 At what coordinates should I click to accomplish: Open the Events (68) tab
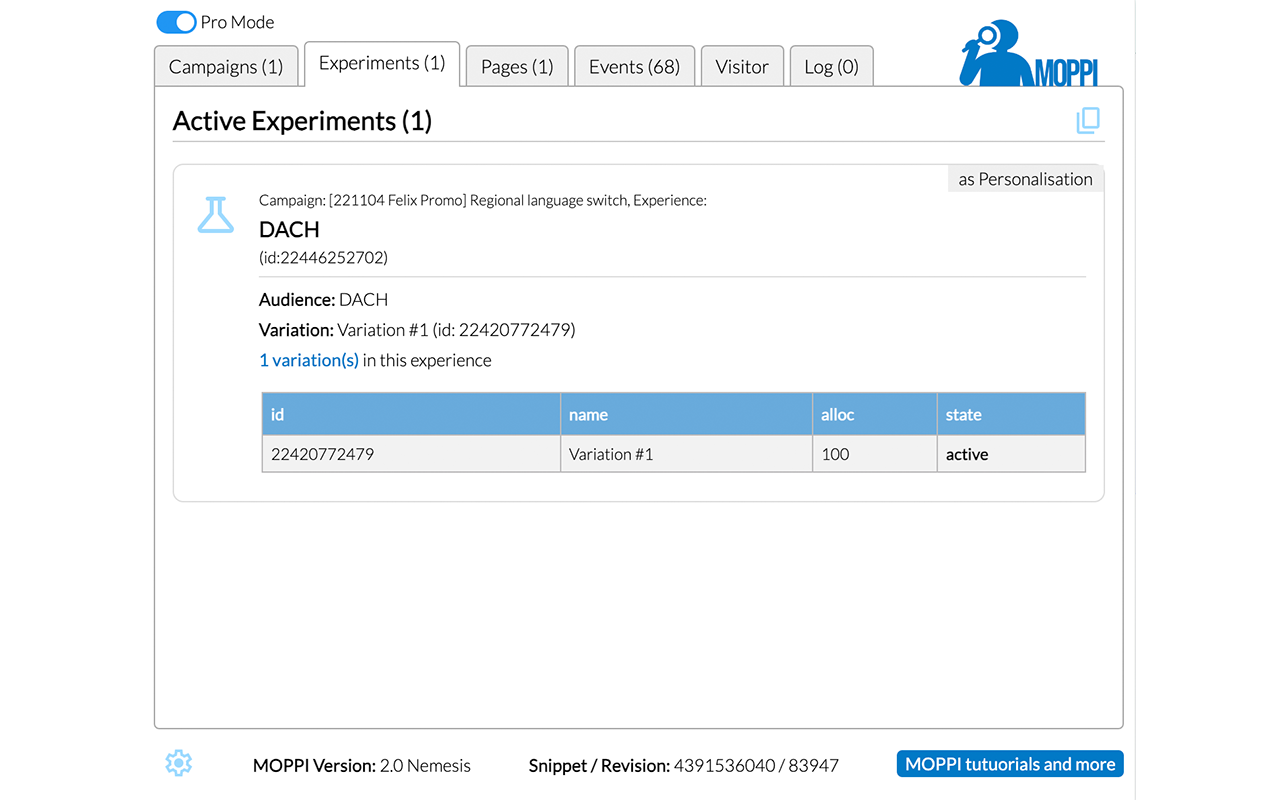[634, 67]
